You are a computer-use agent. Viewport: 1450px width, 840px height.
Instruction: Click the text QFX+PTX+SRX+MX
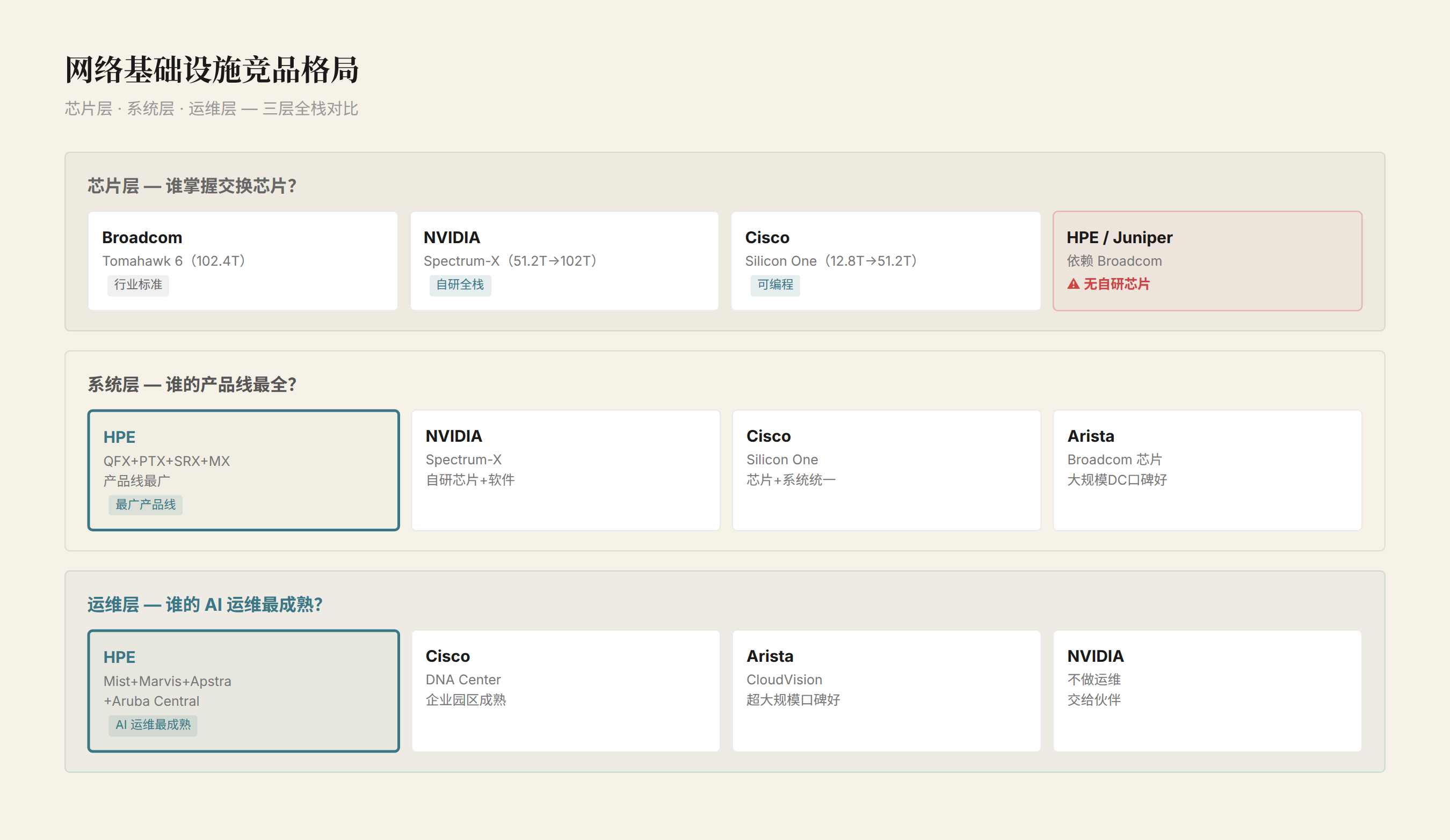click(x=166, y=461)
